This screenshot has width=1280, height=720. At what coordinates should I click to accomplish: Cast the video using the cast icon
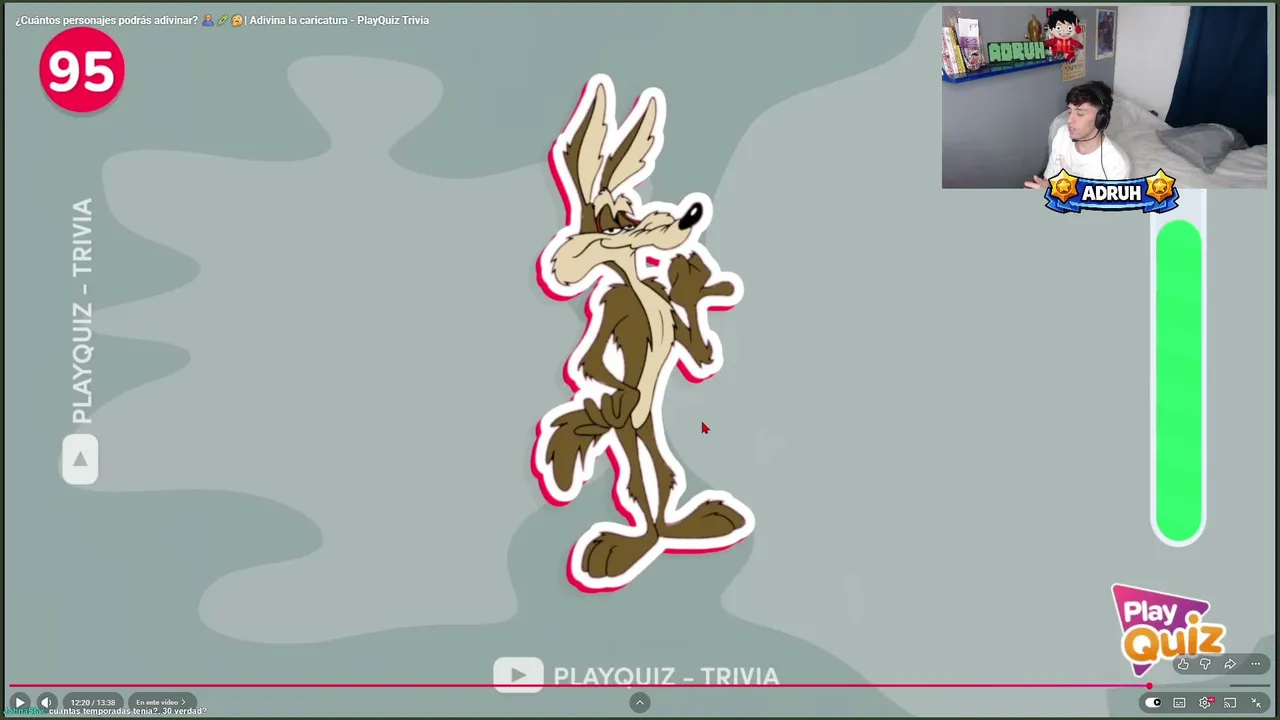(x=1231, y=703)
